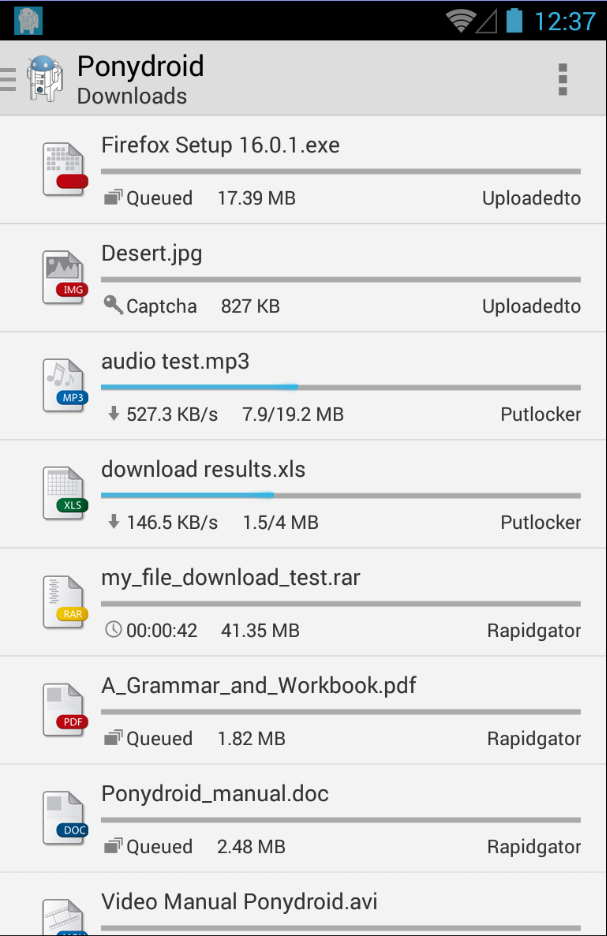The image size is (607, 936).
Task: Click download results.xls progress bar
Action: coord(340,495)
